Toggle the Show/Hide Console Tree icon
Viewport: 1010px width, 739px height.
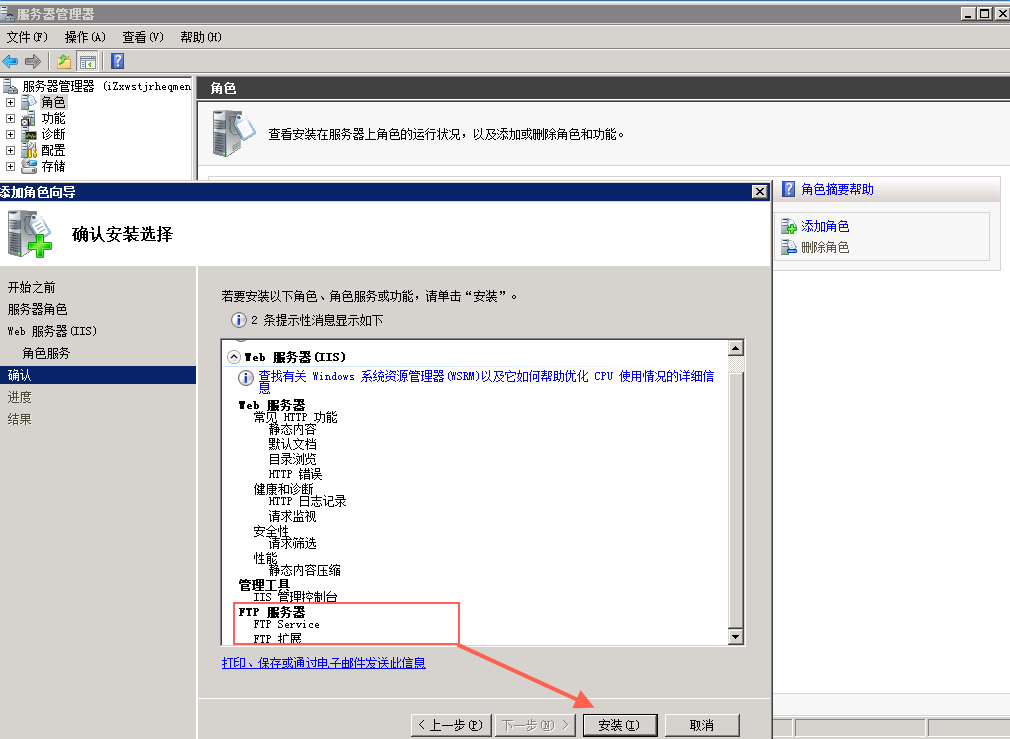pos(88,61)
